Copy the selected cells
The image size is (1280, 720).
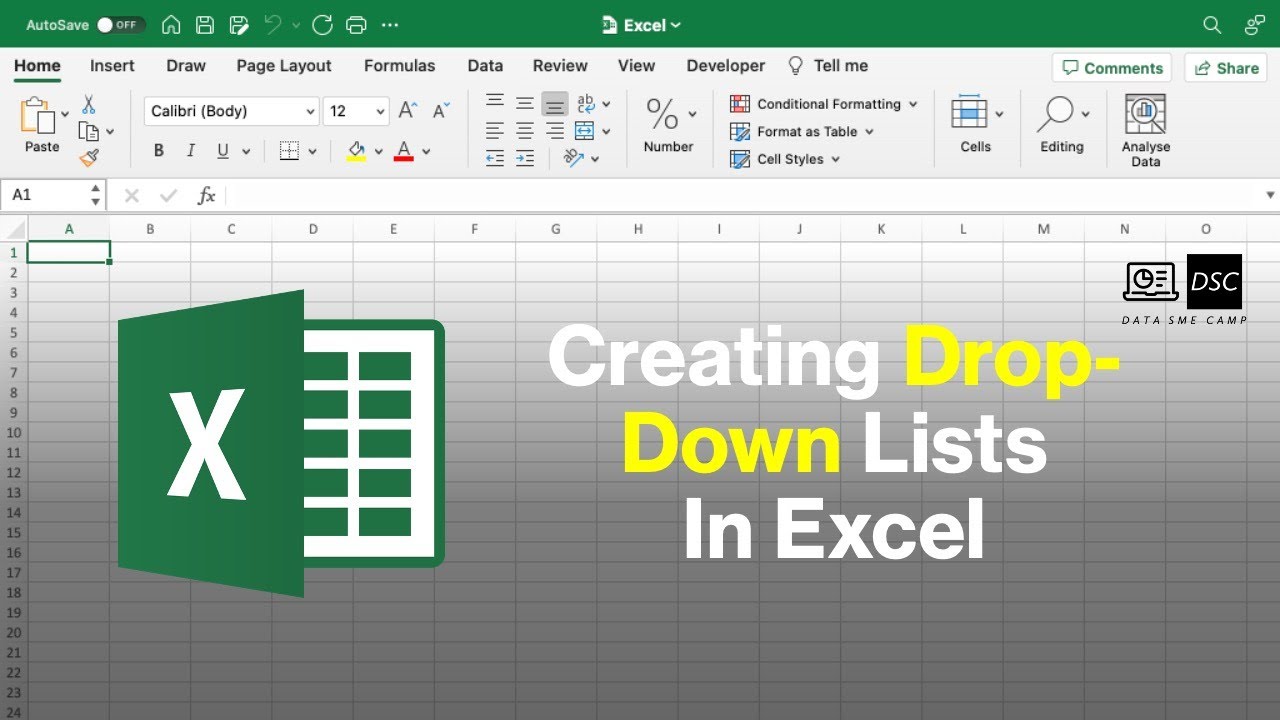[x=88, y=131]
